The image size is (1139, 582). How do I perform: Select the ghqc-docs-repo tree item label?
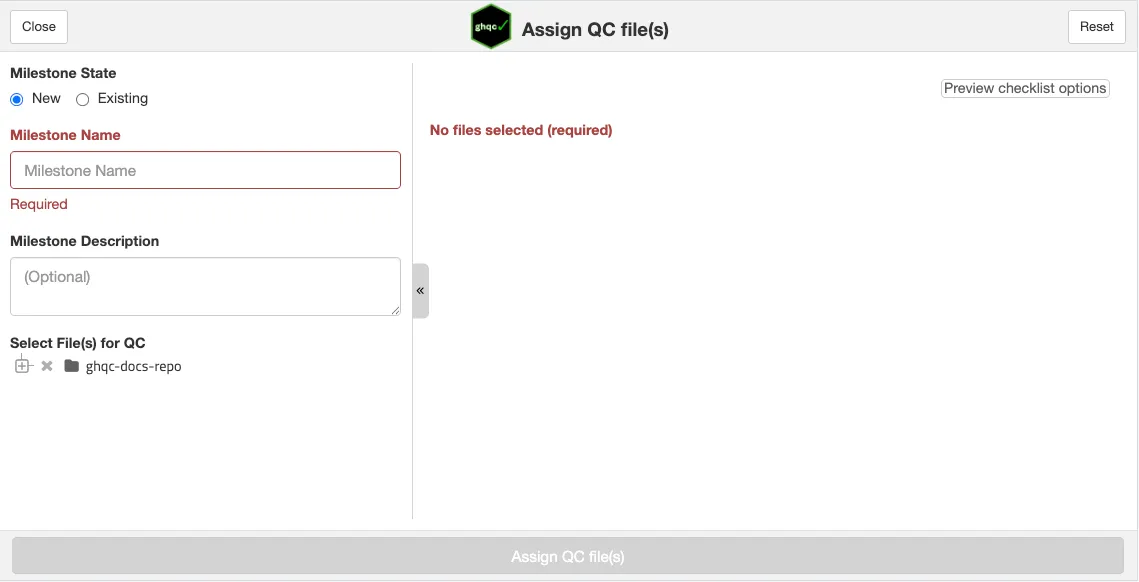134,366
